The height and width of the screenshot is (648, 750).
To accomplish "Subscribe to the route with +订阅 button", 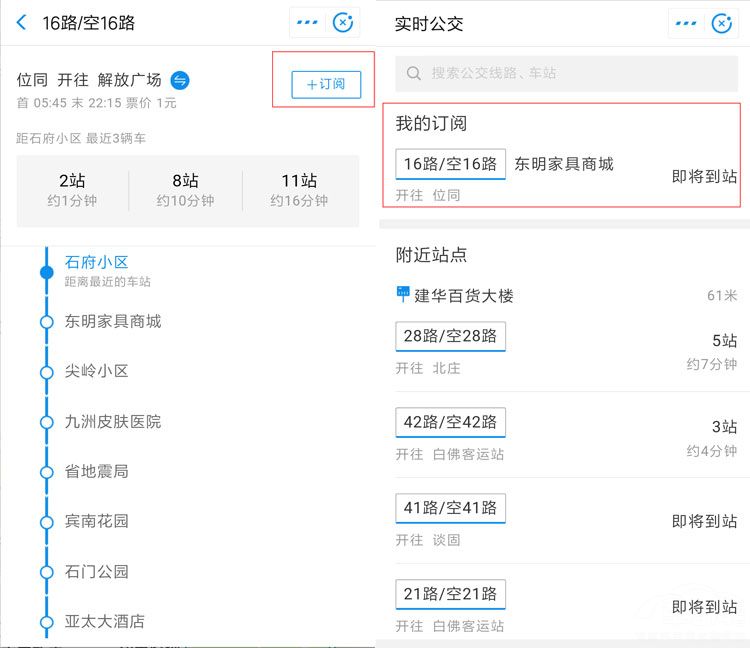I will click(326, 84).
